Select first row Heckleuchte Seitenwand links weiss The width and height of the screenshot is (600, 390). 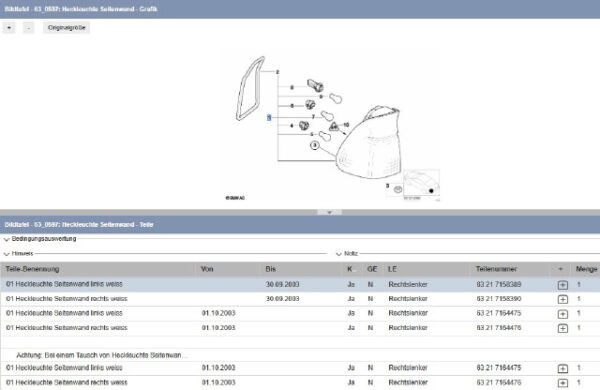pos(300,284)
